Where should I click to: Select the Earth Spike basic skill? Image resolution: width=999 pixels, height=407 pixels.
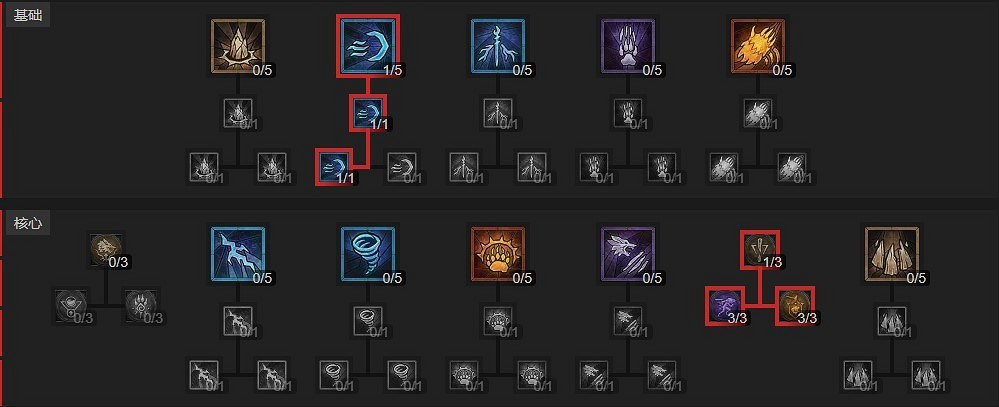click(x=238, y=46)
